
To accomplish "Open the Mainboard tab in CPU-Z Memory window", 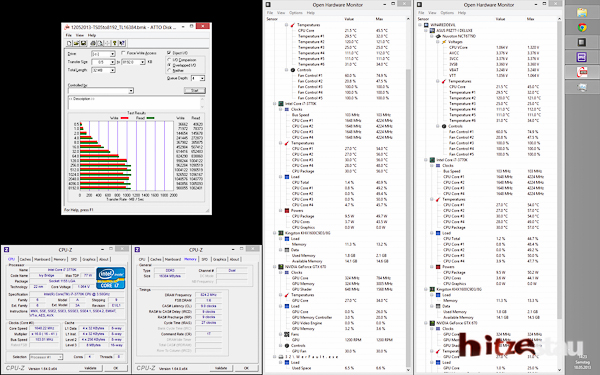I will point(173,259).
